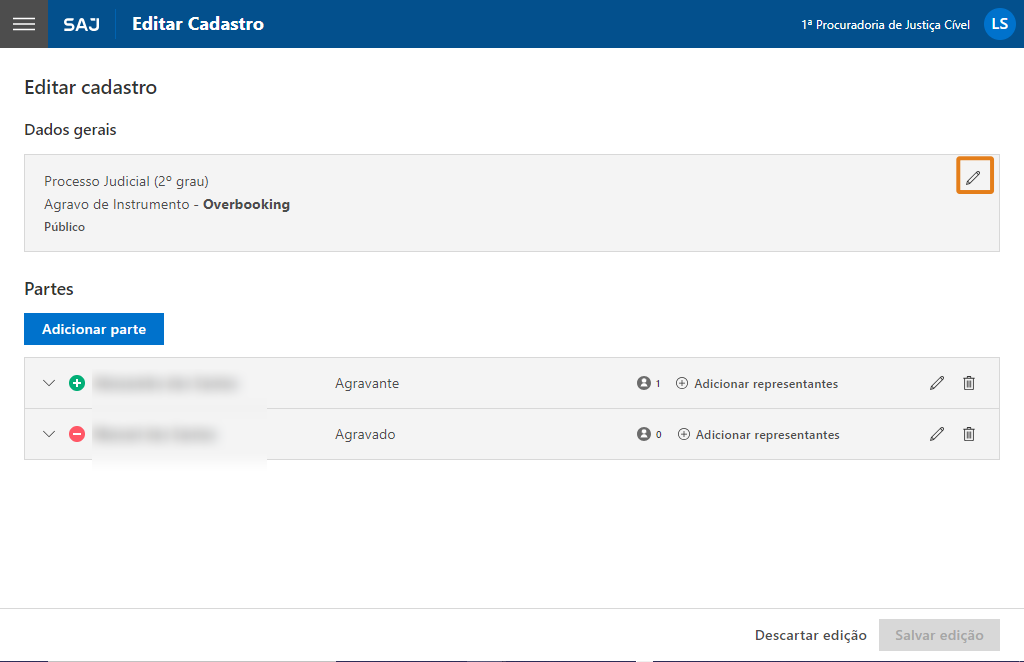Add representantes to the Agravante party
The height and width of the screenshot is (662, 1024).
[757, 384]
